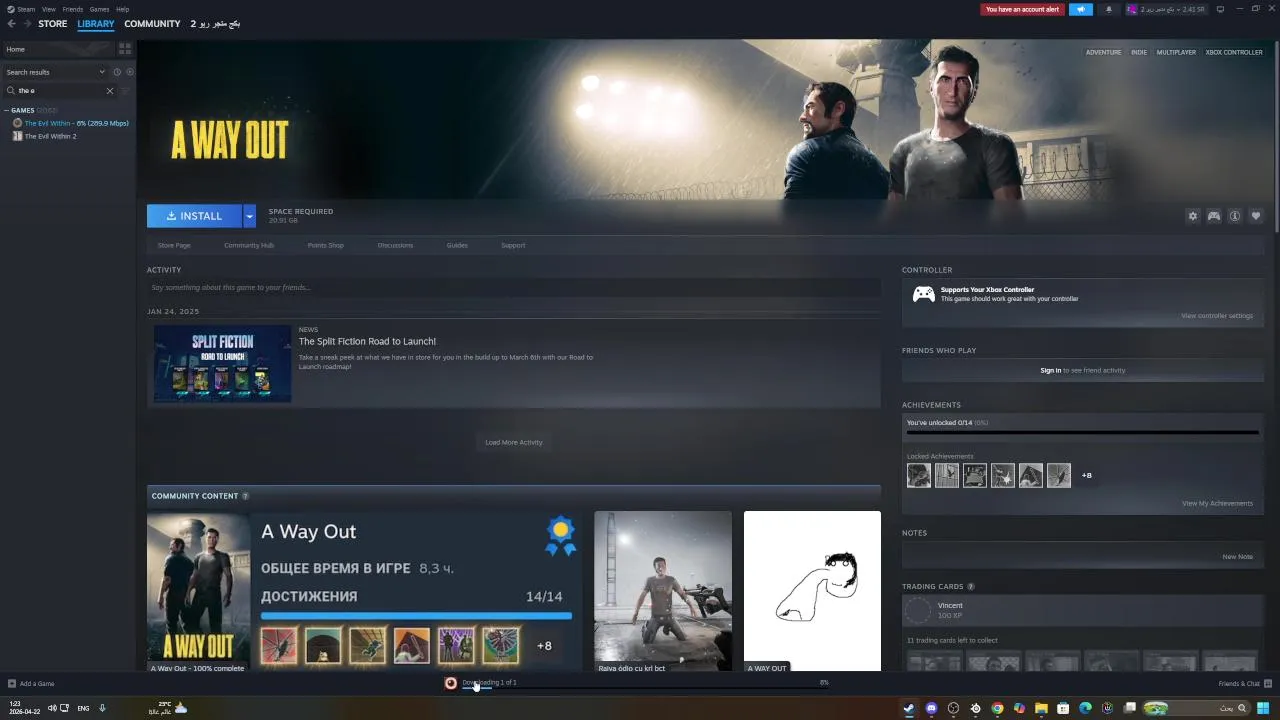Toggle sort by recent clock icon

coord(117,72)
